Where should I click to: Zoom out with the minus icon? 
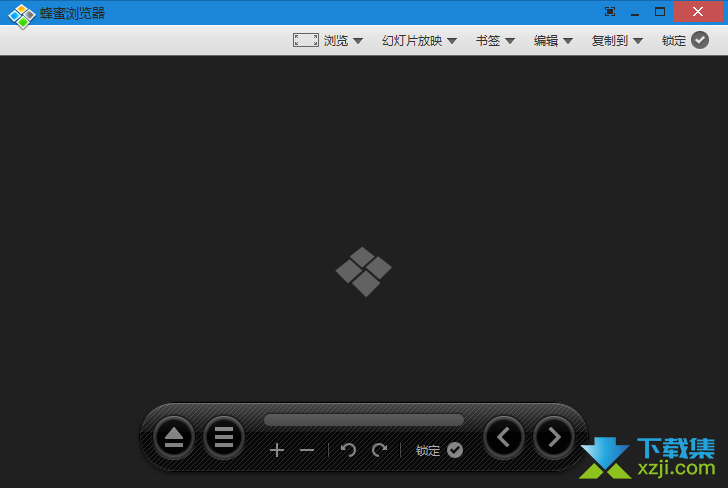[307, 450]
